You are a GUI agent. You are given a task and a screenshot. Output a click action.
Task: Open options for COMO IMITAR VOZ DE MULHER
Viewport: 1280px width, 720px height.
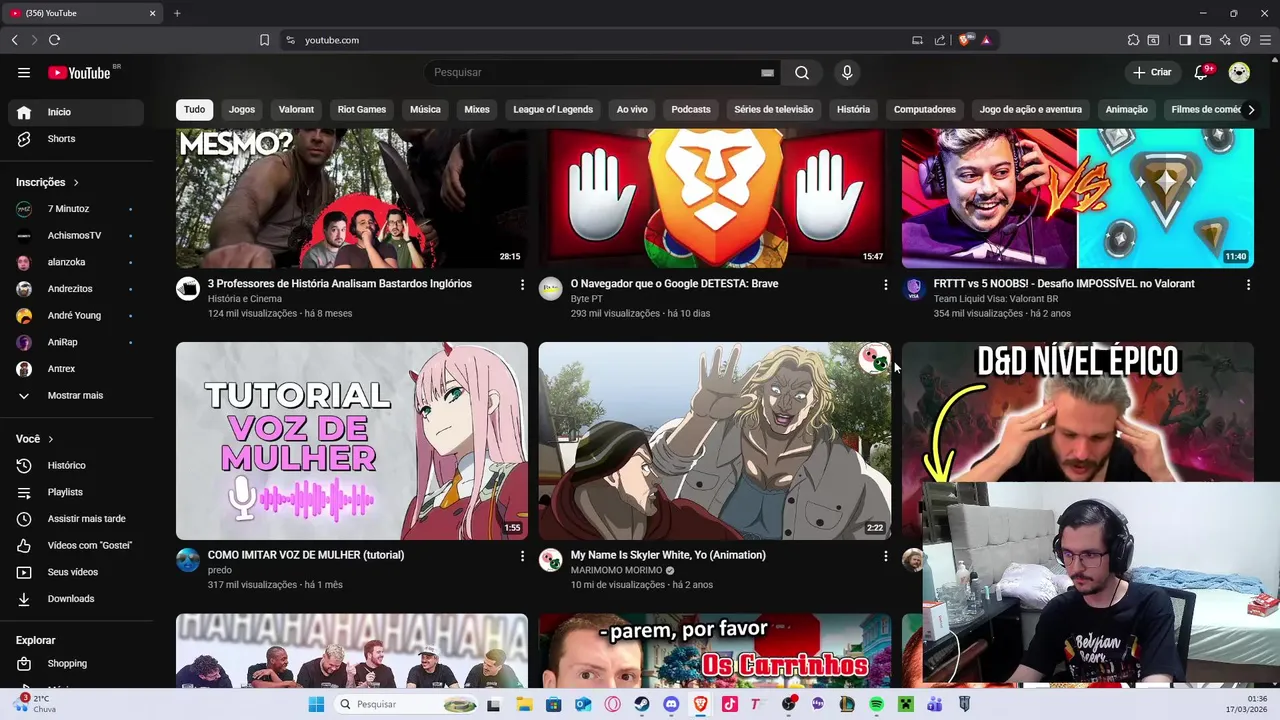522,556
